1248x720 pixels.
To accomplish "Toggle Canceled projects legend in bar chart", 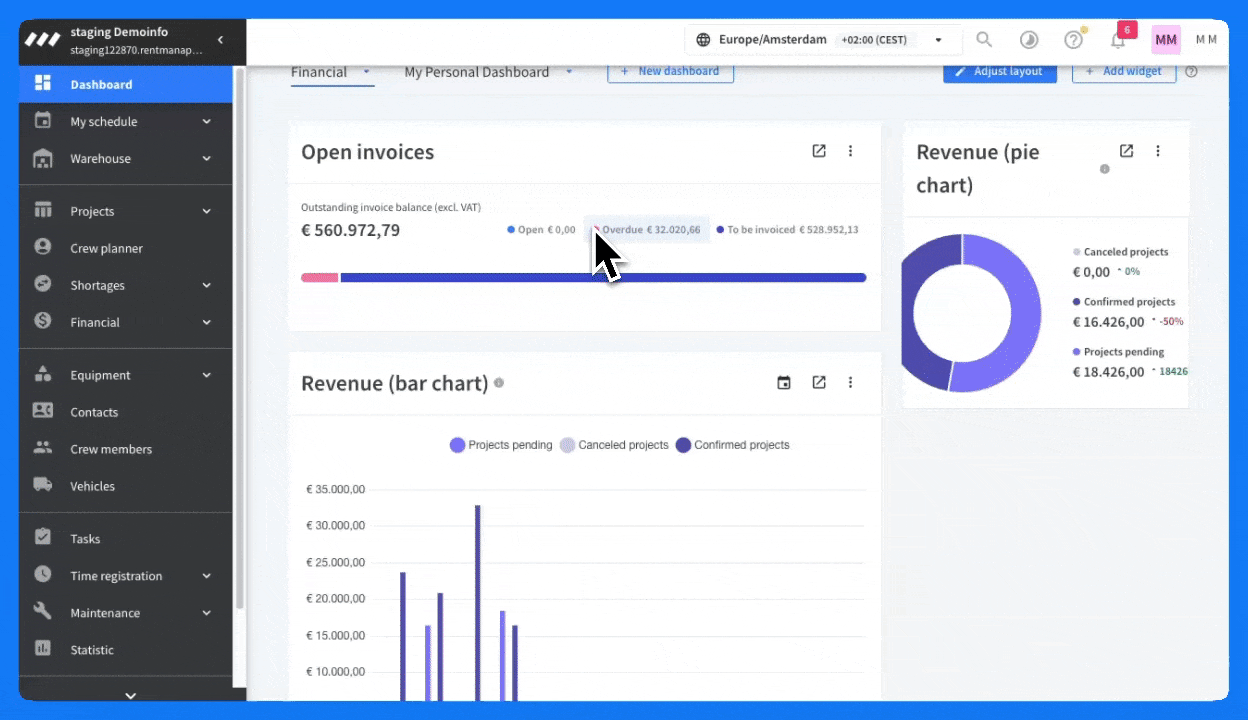I will (x=614, y=445).
